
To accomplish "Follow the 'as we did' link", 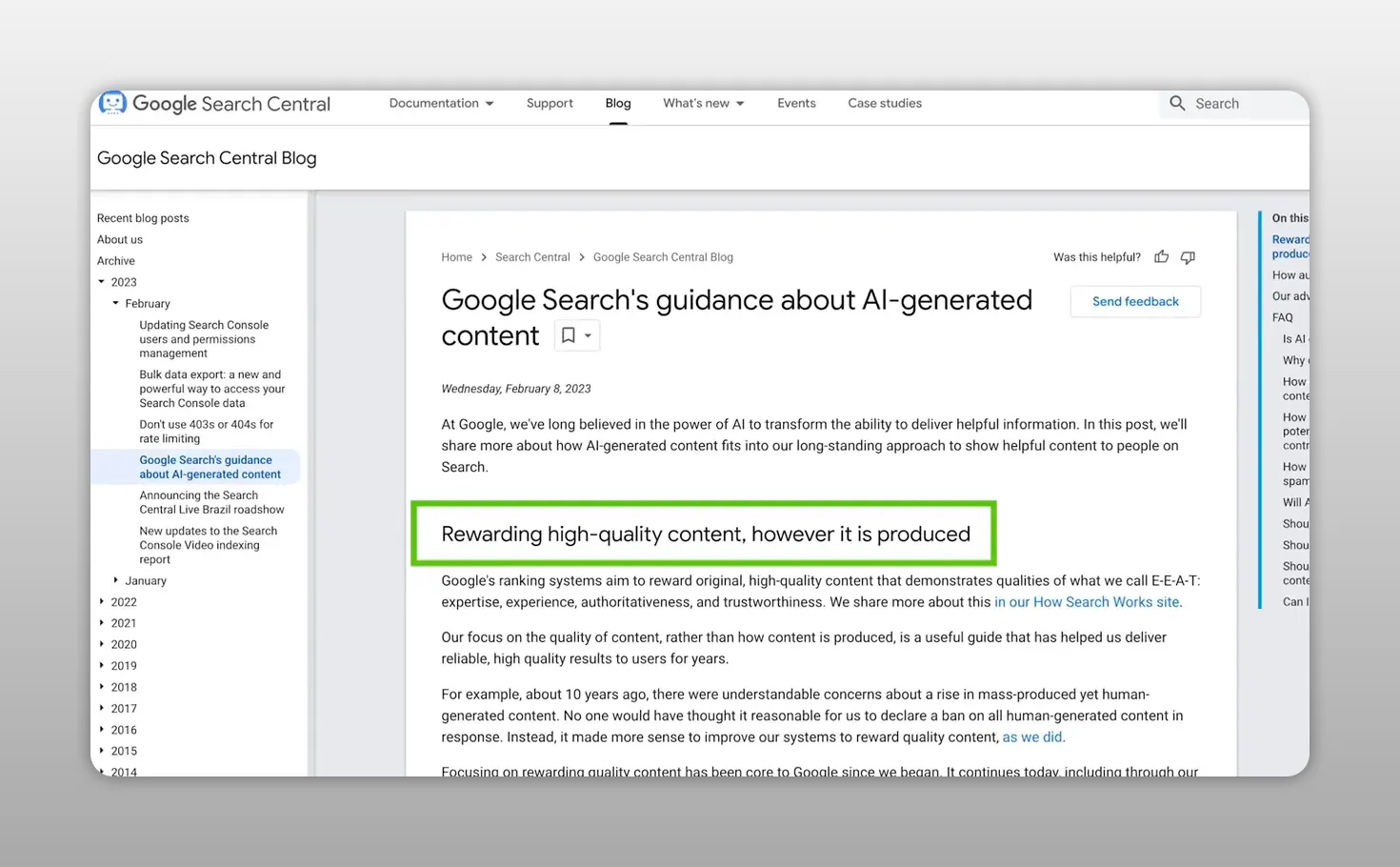I will click(x=1031, y=737).
